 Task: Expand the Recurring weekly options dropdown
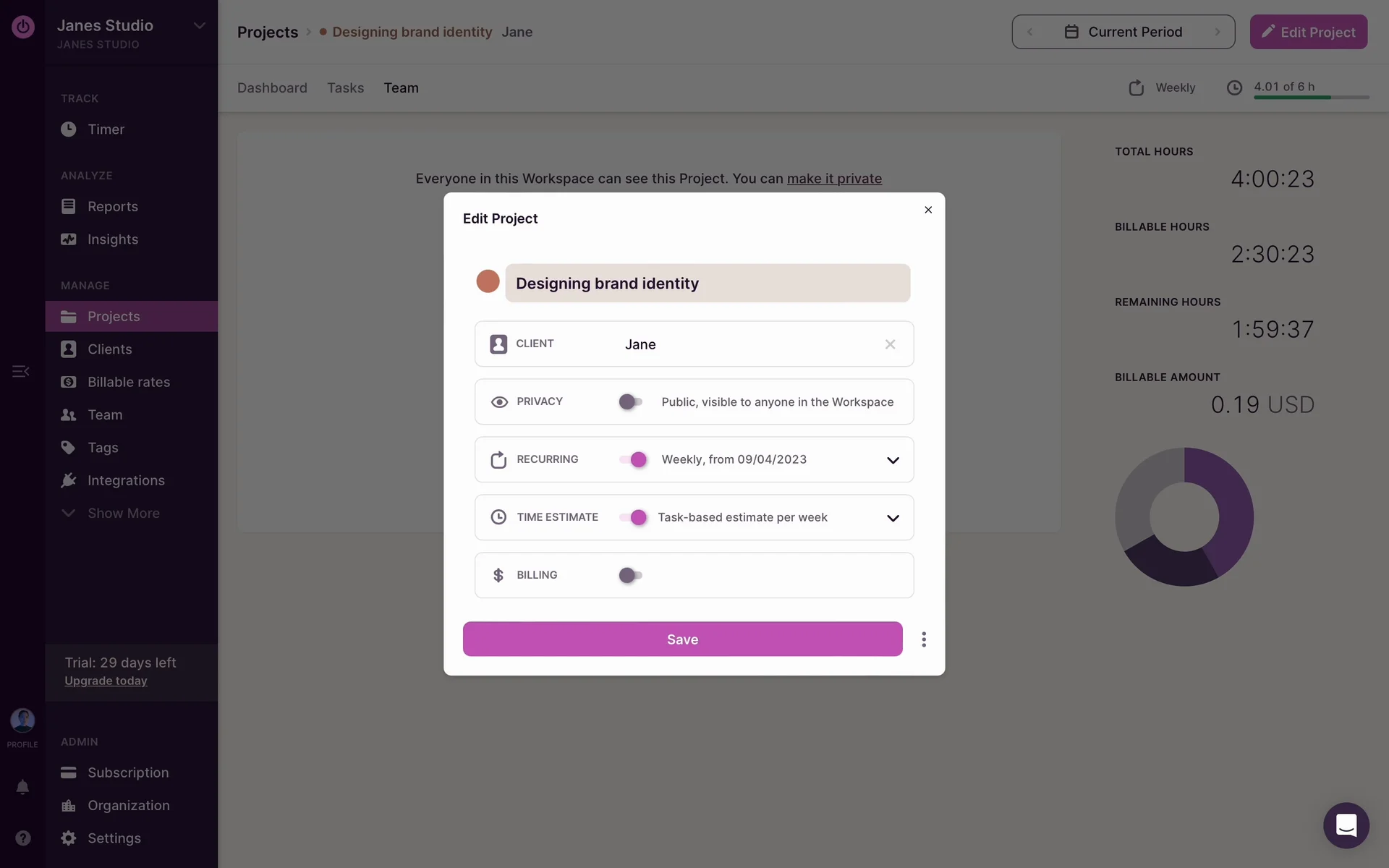tap(893, 460)
